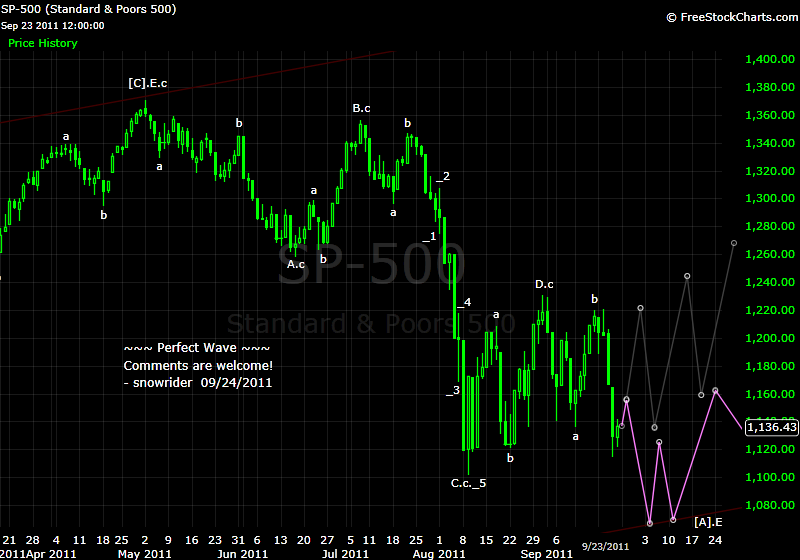800x560 pixels.
Task: Click the green Price History label
Action: tap(43, 43)
